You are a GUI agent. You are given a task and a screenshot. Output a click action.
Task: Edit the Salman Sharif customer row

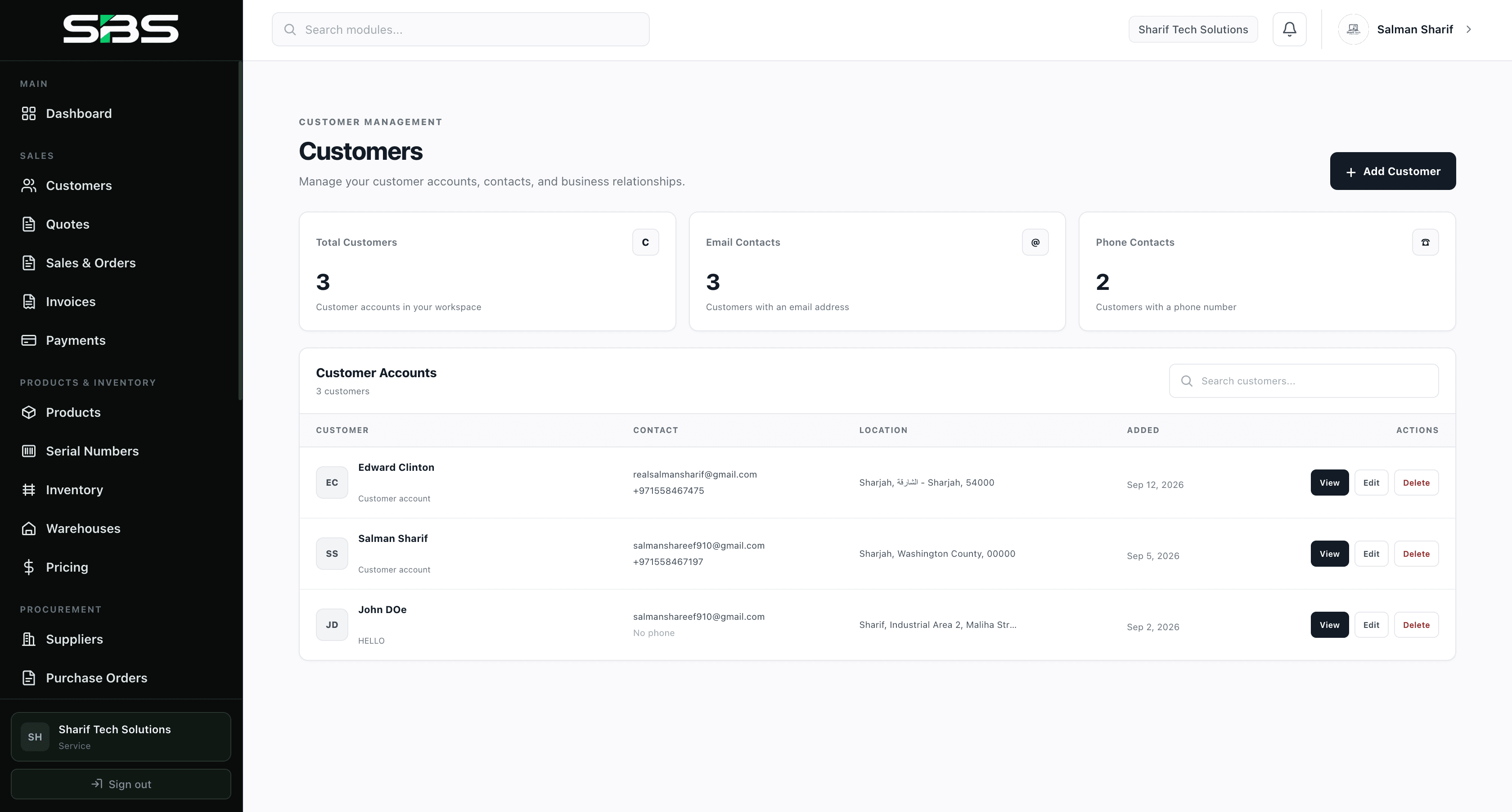pyautogui.click(x=1371, y=554)
